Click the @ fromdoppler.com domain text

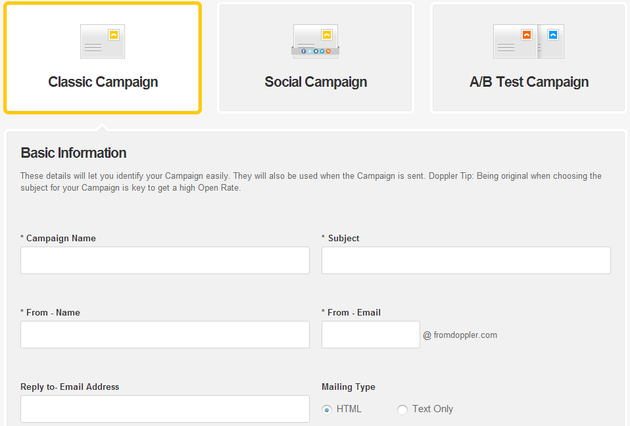[460, 335]
